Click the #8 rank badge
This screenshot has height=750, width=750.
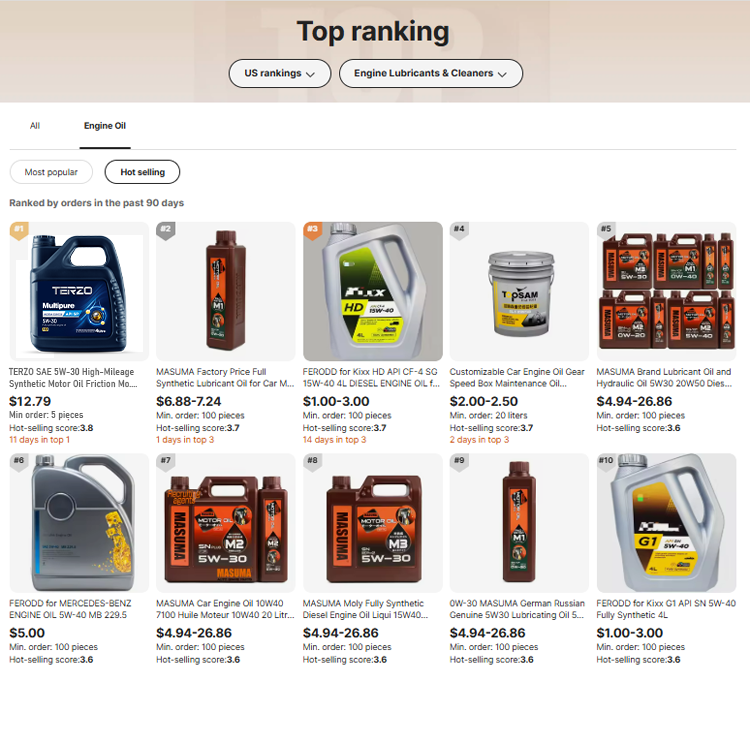pyautogui.click(x=312, y=462)
